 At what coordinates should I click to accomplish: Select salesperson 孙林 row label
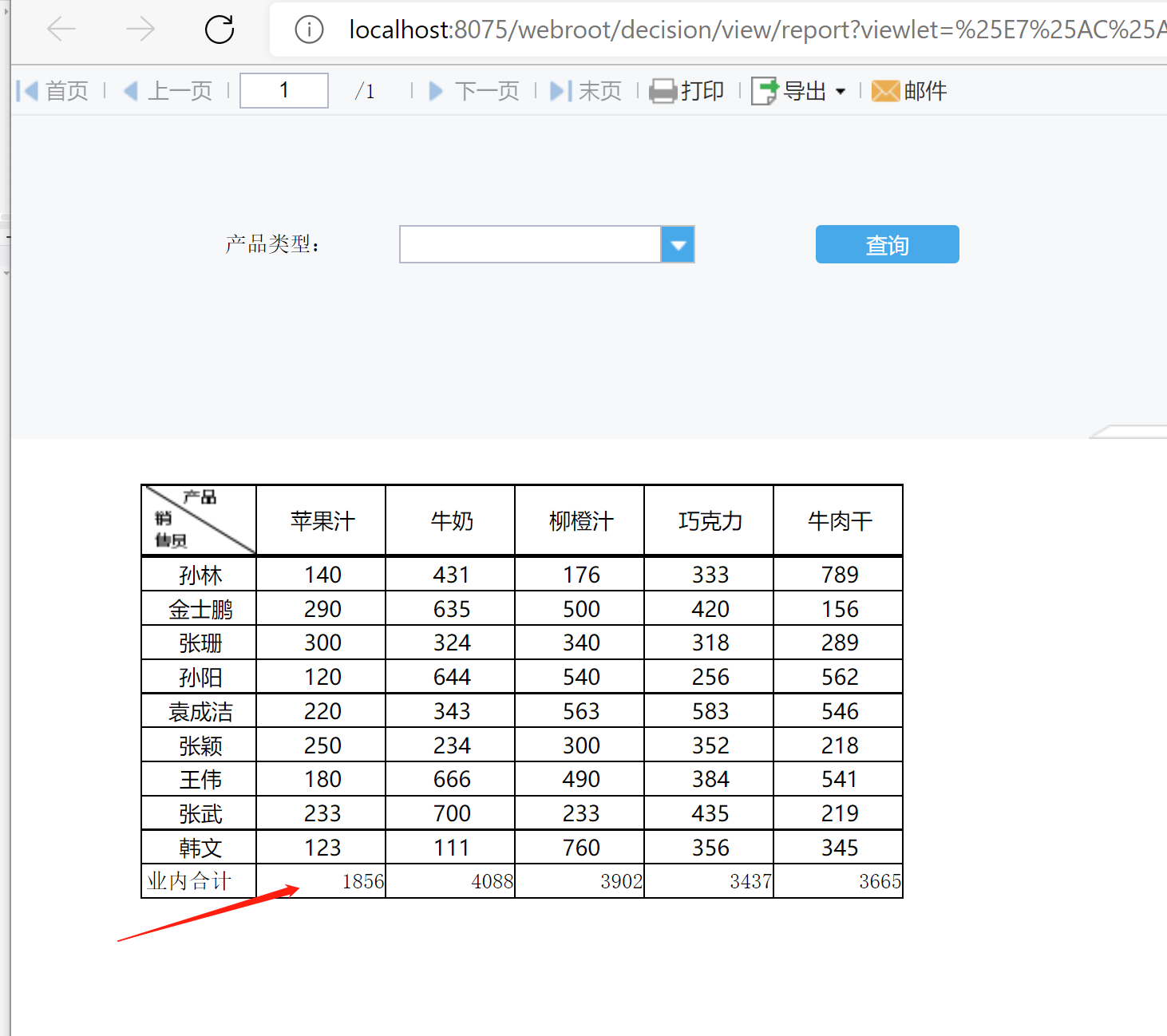pyautogui.click(x=200, y=575)
